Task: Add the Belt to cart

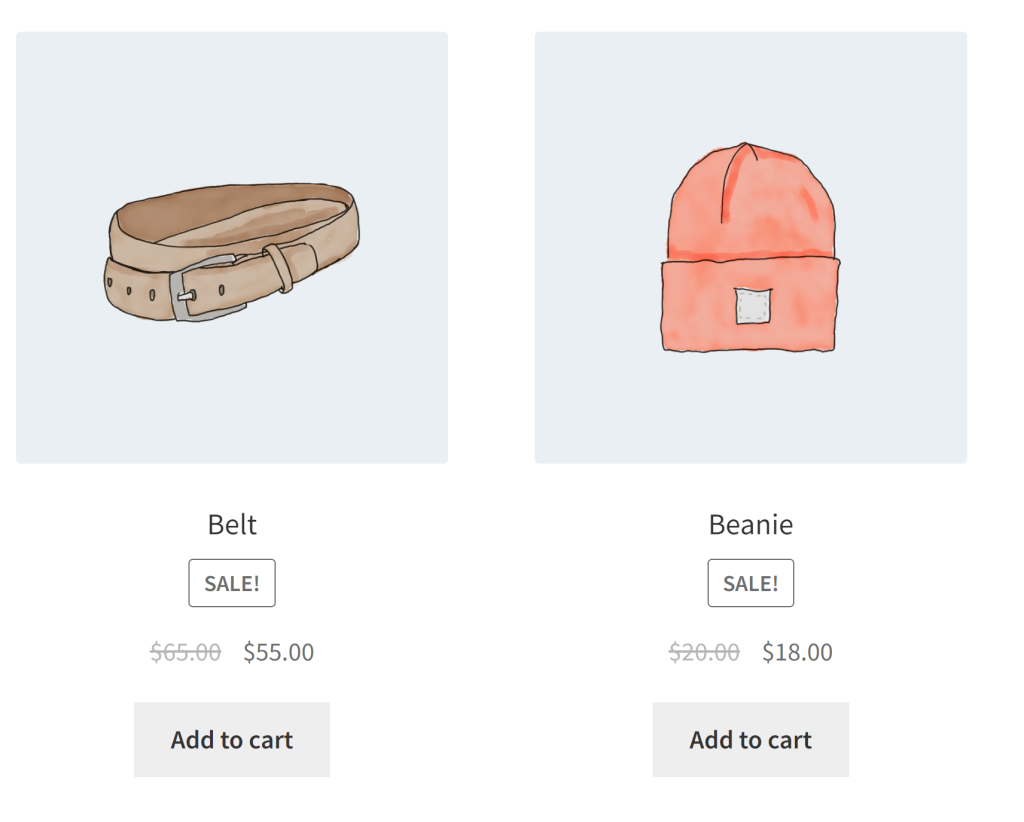Action: click(x=232, y=740)
